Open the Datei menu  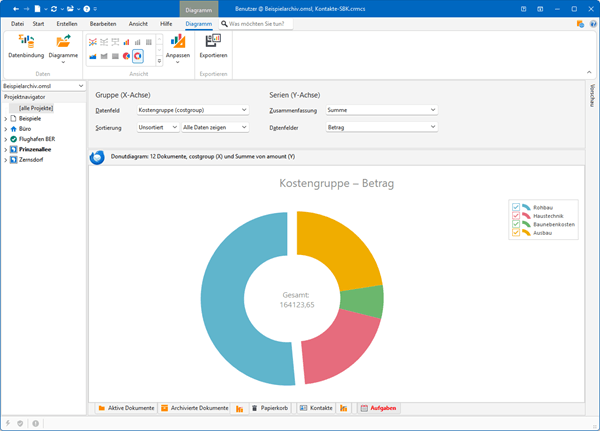pyautogui.click(x=17, y=24)
